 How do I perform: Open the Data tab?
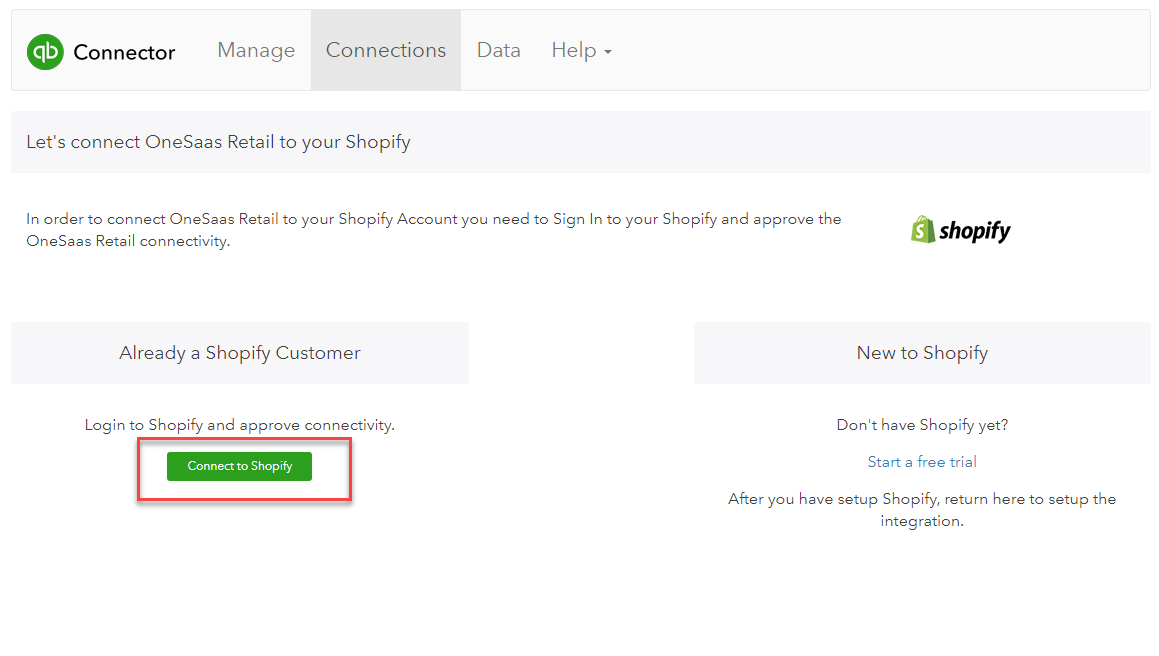tap(499, 50)
